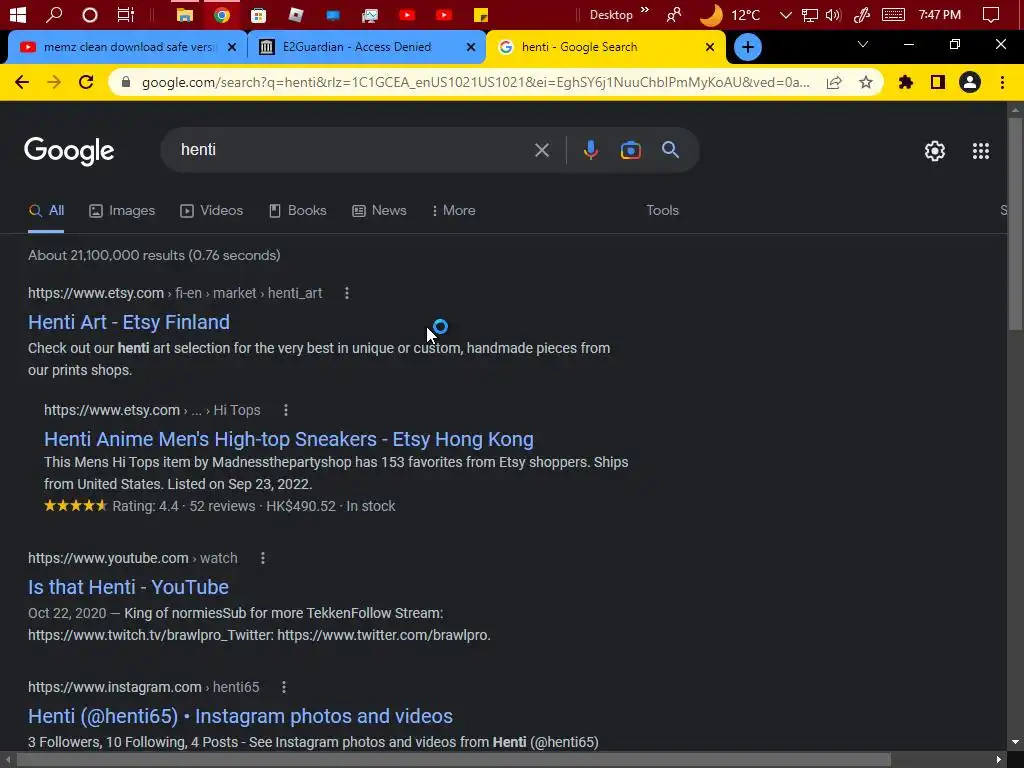Open the menu beside the etsy.com henti_art URL
This screenshot has height=768, width=1024.
[x=347, y=293]
